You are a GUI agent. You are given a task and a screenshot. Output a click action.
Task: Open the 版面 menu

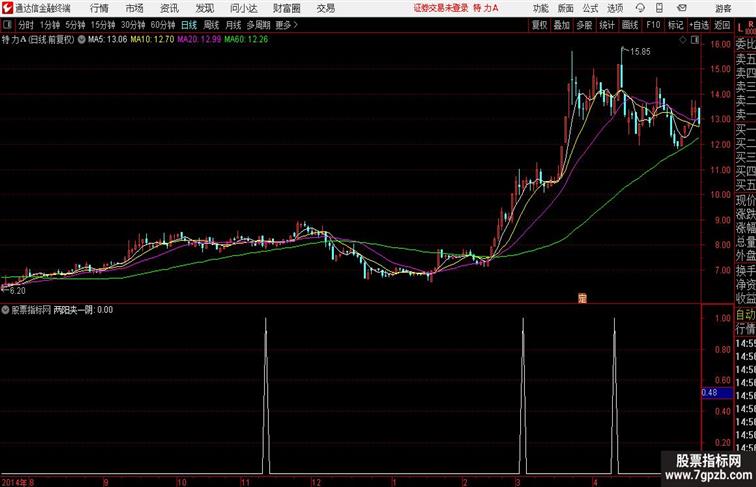point(566,8)
